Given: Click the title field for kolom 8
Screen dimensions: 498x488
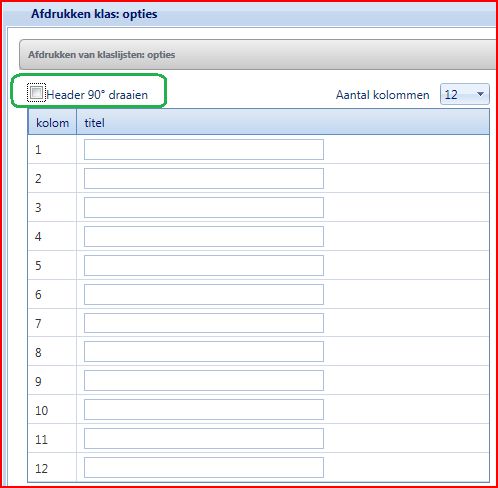Looking at the screenshot, I should tap(204, 352).
